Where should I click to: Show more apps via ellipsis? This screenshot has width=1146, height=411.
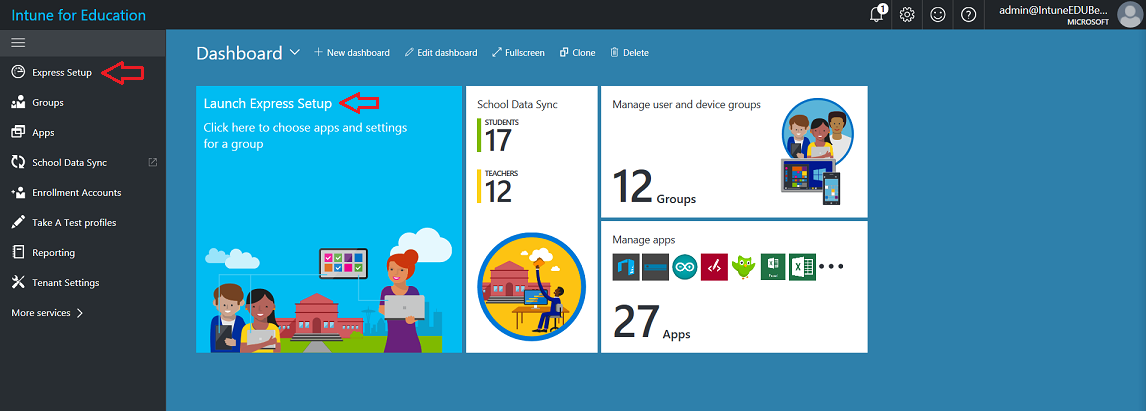(x=831, y=267)
